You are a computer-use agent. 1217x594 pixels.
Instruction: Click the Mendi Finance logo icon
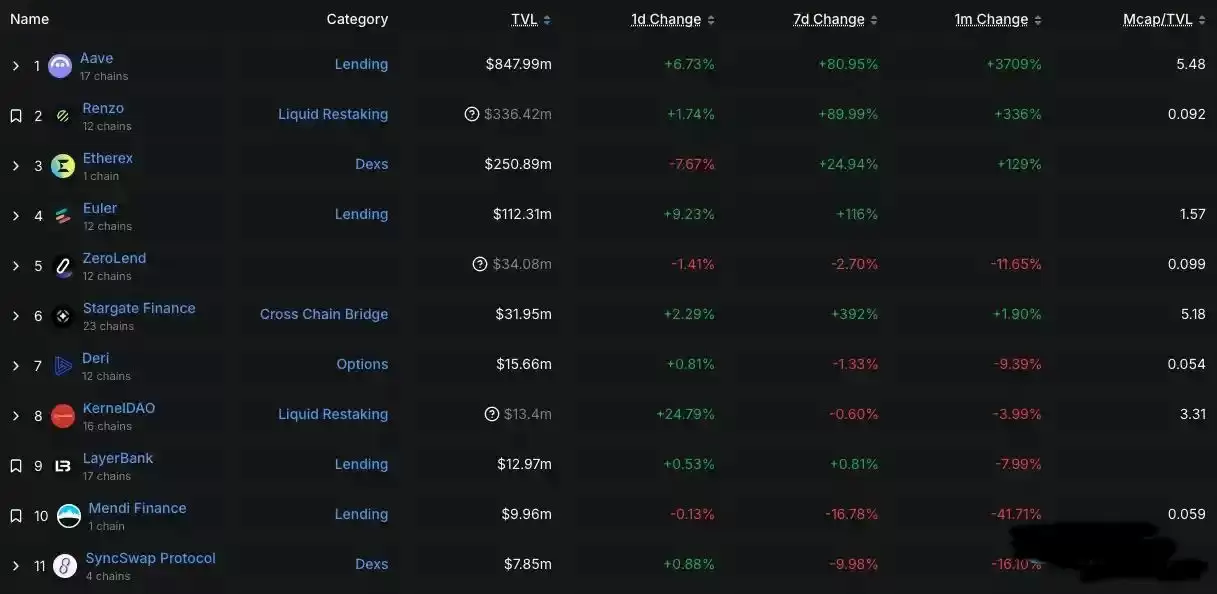coord(69,516)
